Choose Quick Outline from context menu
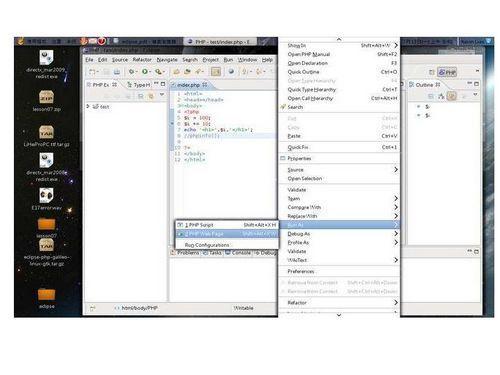 pos(339,72)
